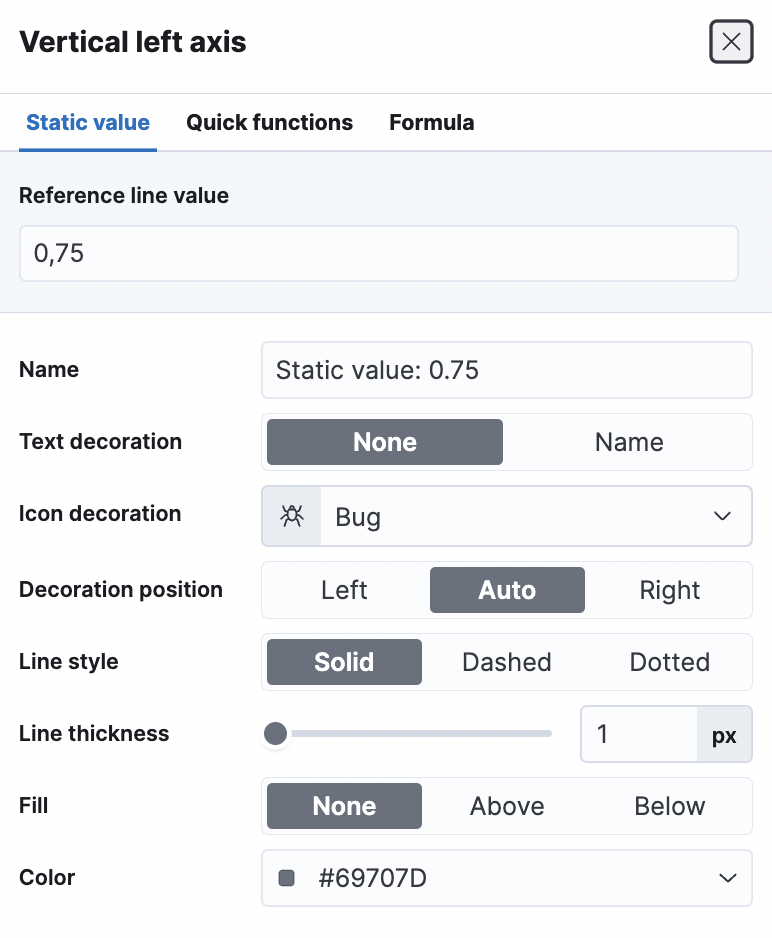Set Text decoration to Name
Viewport: 772px width, 938px height.
[628, 442]
